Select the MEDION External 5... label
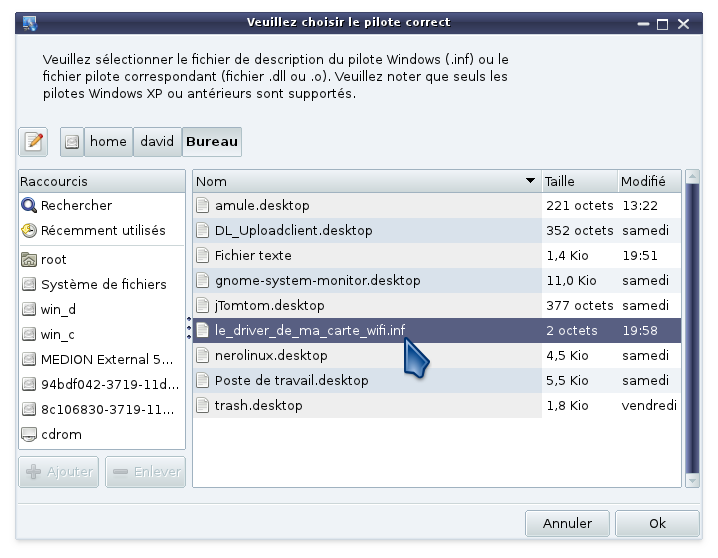This screenshot has height=558, width=718. pyautogui.click(x=107, y=359)
